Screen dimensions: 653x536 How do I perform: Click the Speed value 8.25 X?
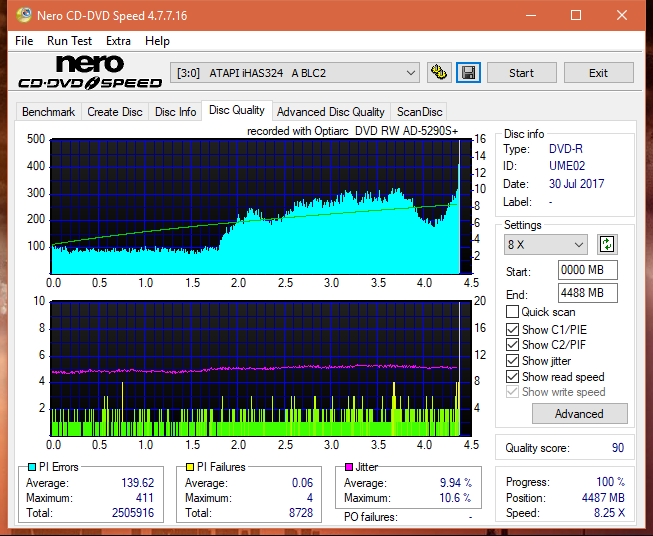[609, 513]
